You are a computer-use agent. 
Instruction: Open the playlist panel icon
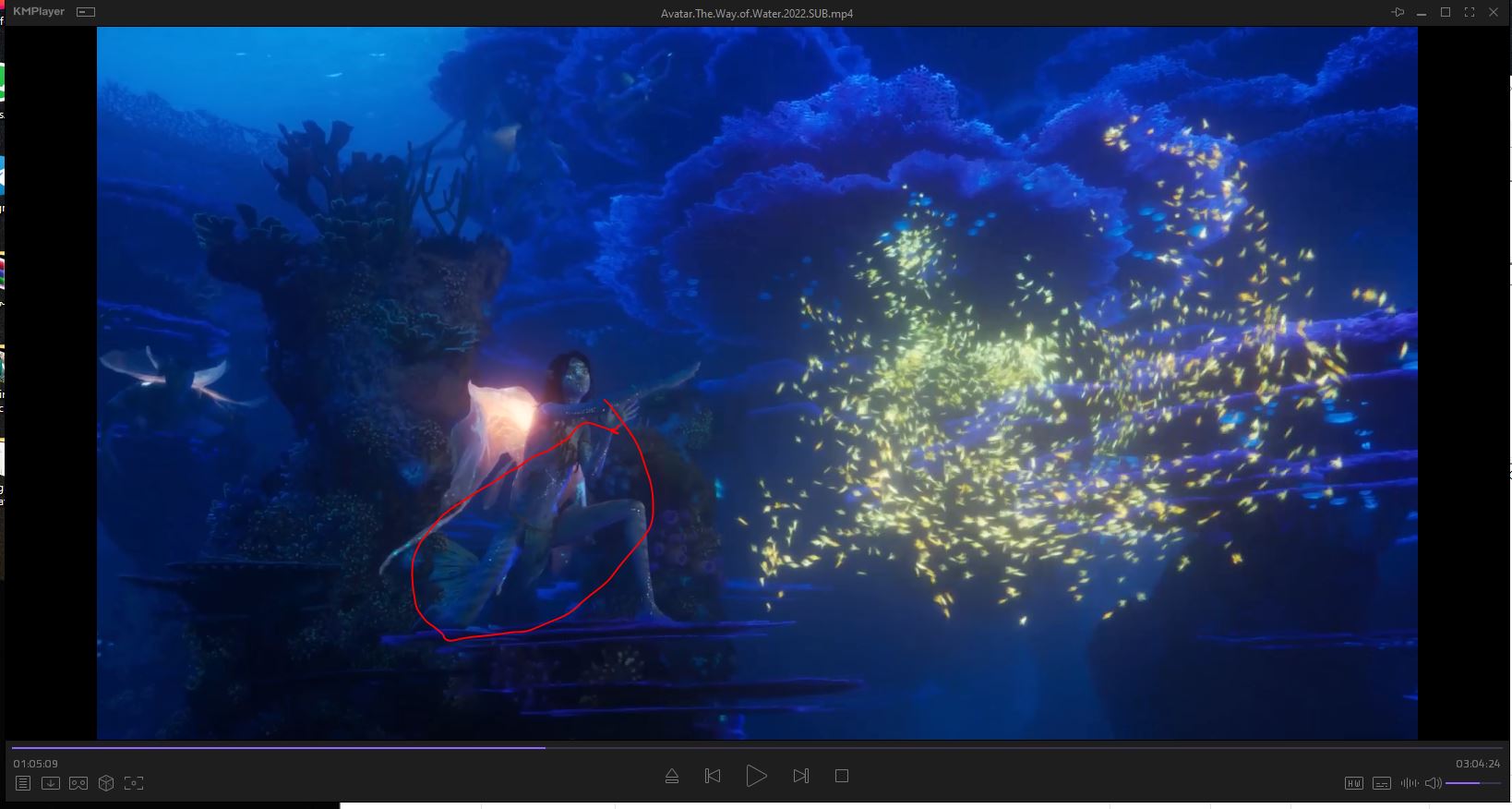pos(23,783)
